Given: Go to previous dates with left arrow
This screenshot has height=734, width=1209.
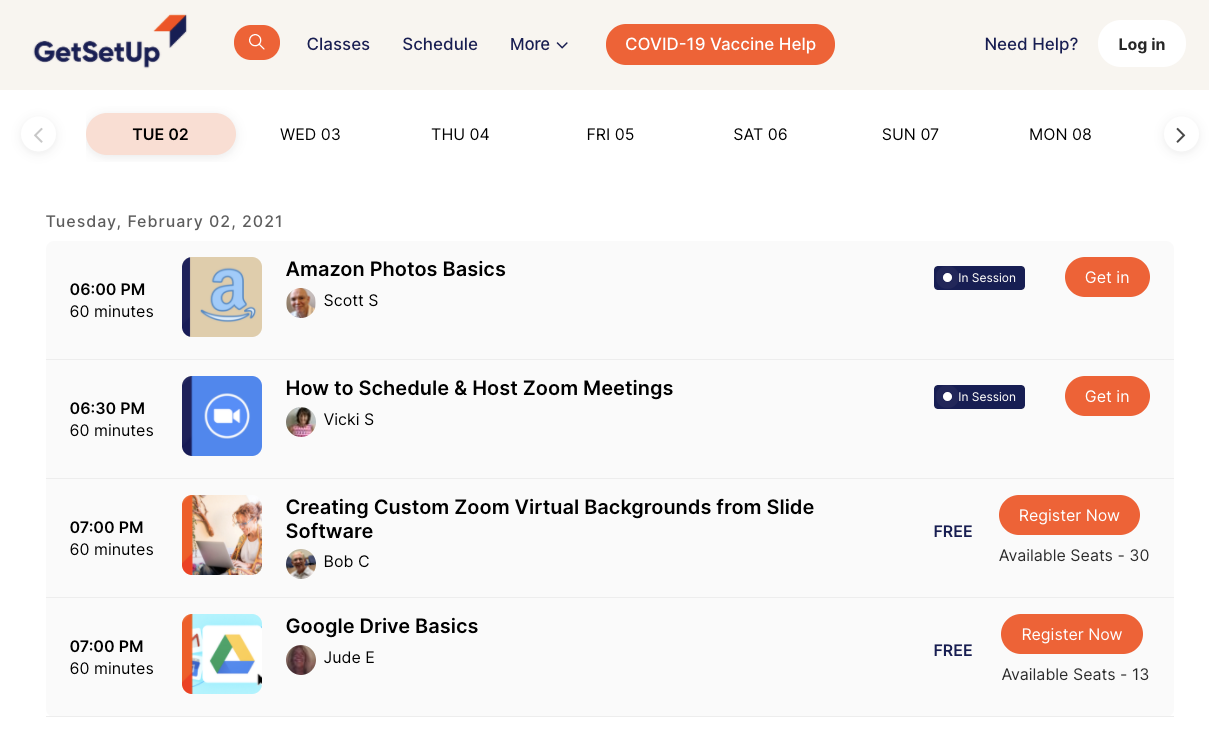Looking at the screenshot, I should pyautogui.click(x=38, y=135).
